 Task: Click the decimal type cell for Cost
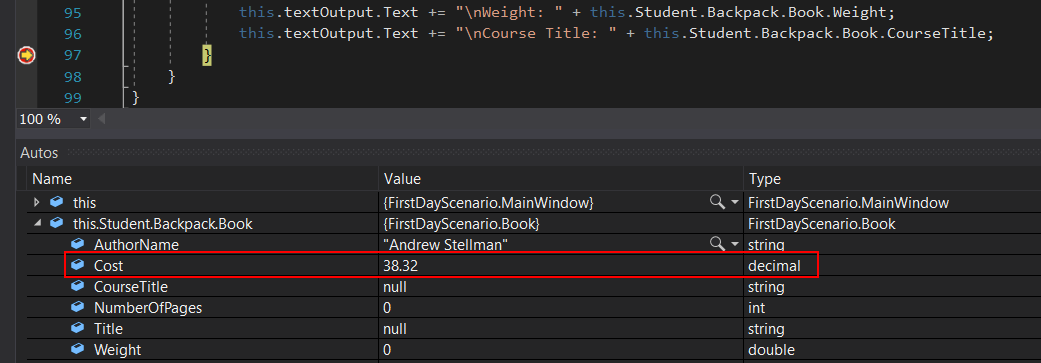point(775,266)
